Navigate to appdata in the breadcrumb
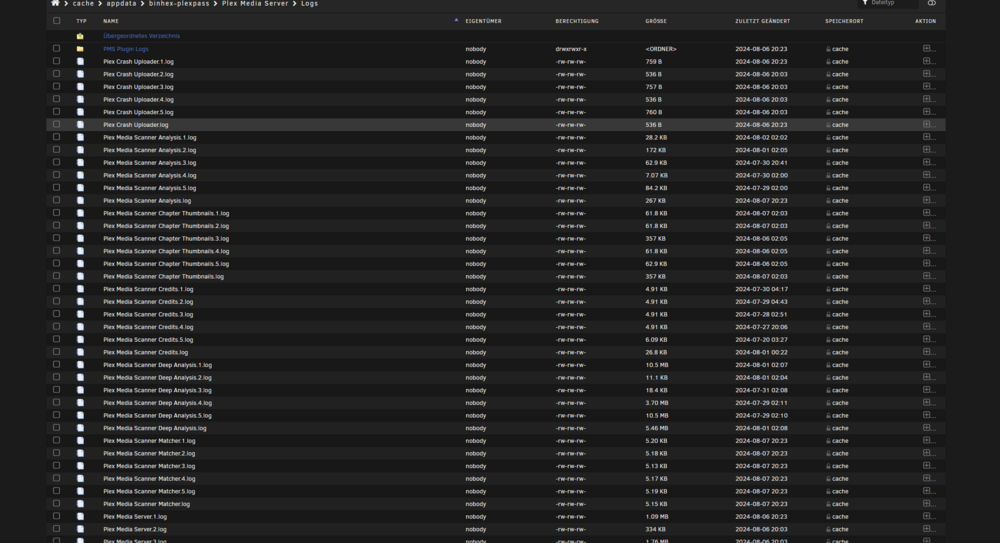Image resolution: width=1000 pixels, height=543 pixels. pos(121,3)
